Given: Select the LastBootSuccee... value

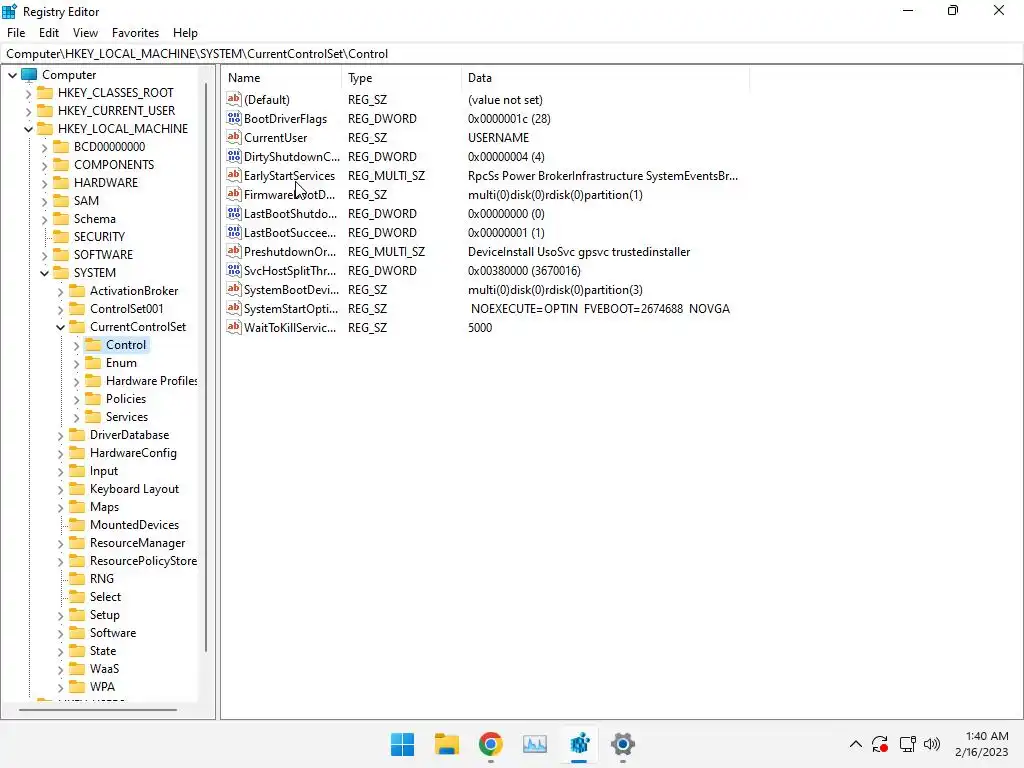Looking at the screenshot, I should [290, 232].
